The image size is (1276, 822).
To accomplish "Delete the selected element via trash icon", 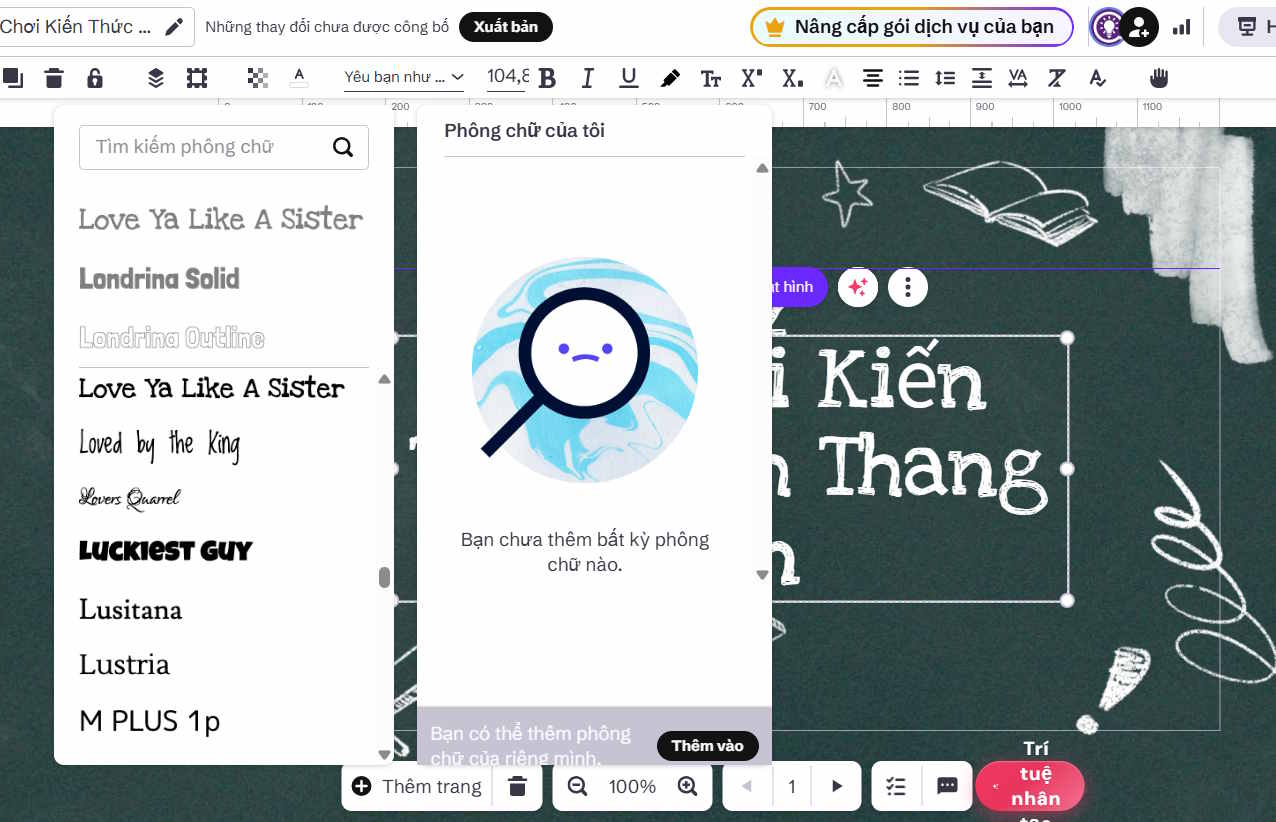I will (54, 77).
